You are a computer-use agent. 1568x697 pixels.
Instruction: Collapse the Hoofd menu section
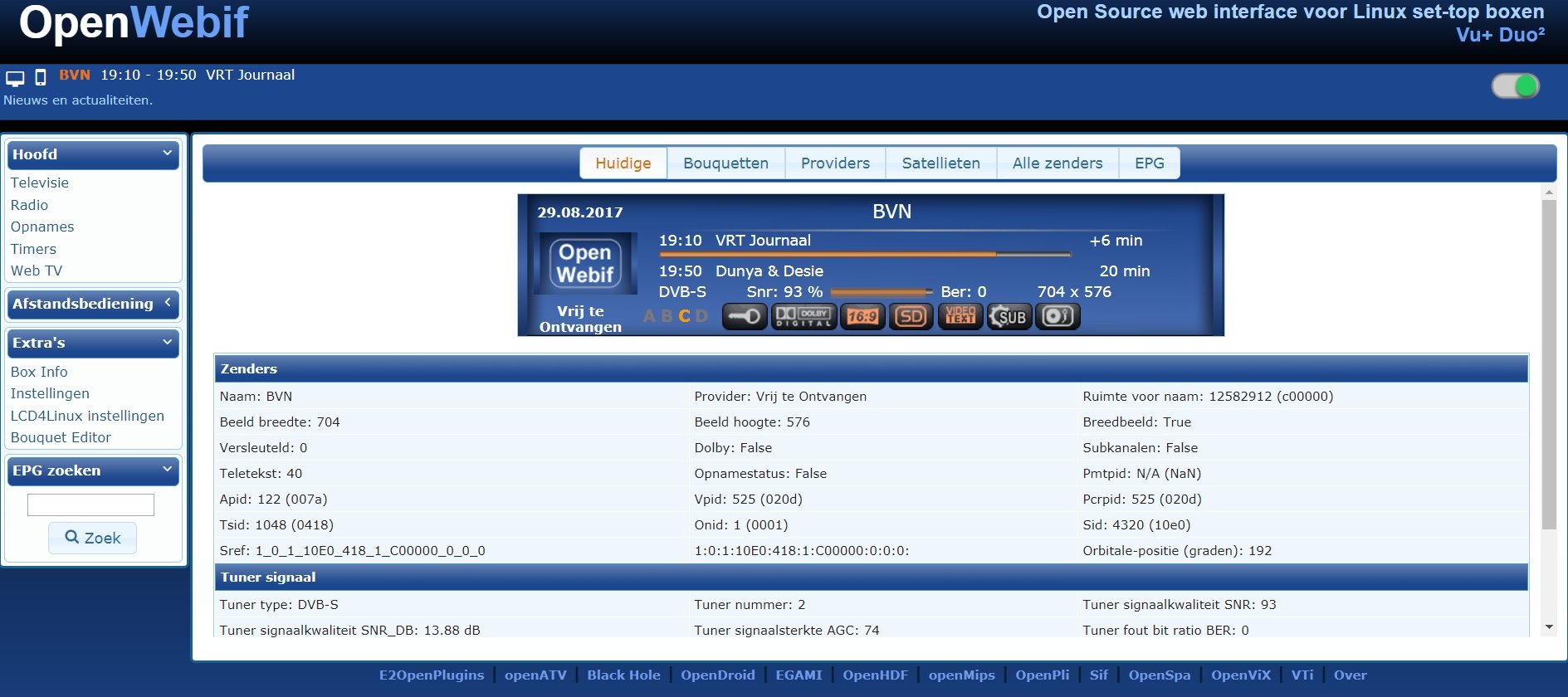click(x=93, y=154)
